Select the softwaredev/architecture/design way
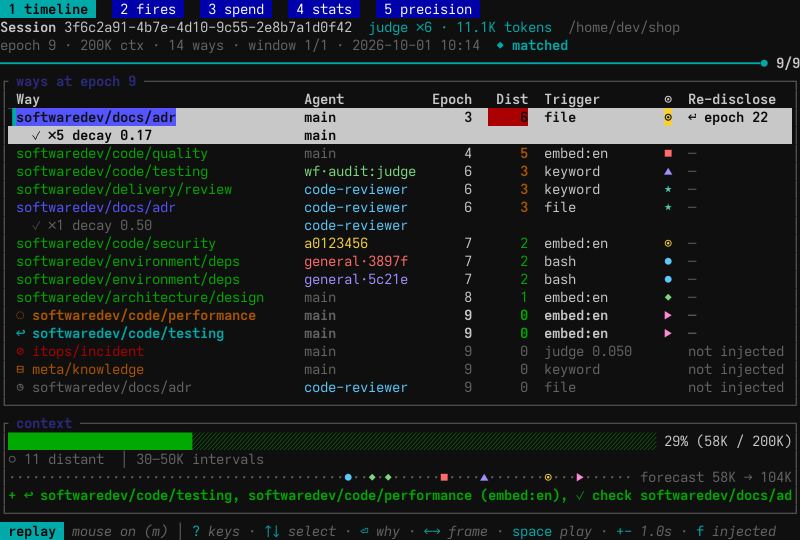The height and width of the screenshot is (540, 800). [x=140, y=298]
